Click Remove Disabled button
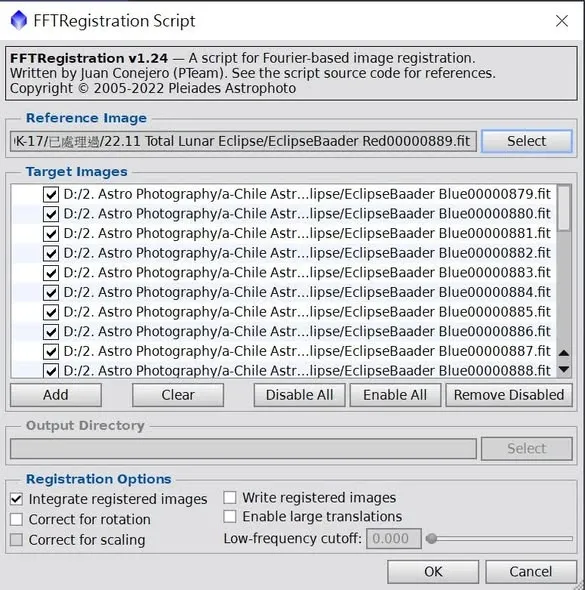Viewport: 585px width, 590px height. click(509, 395)
